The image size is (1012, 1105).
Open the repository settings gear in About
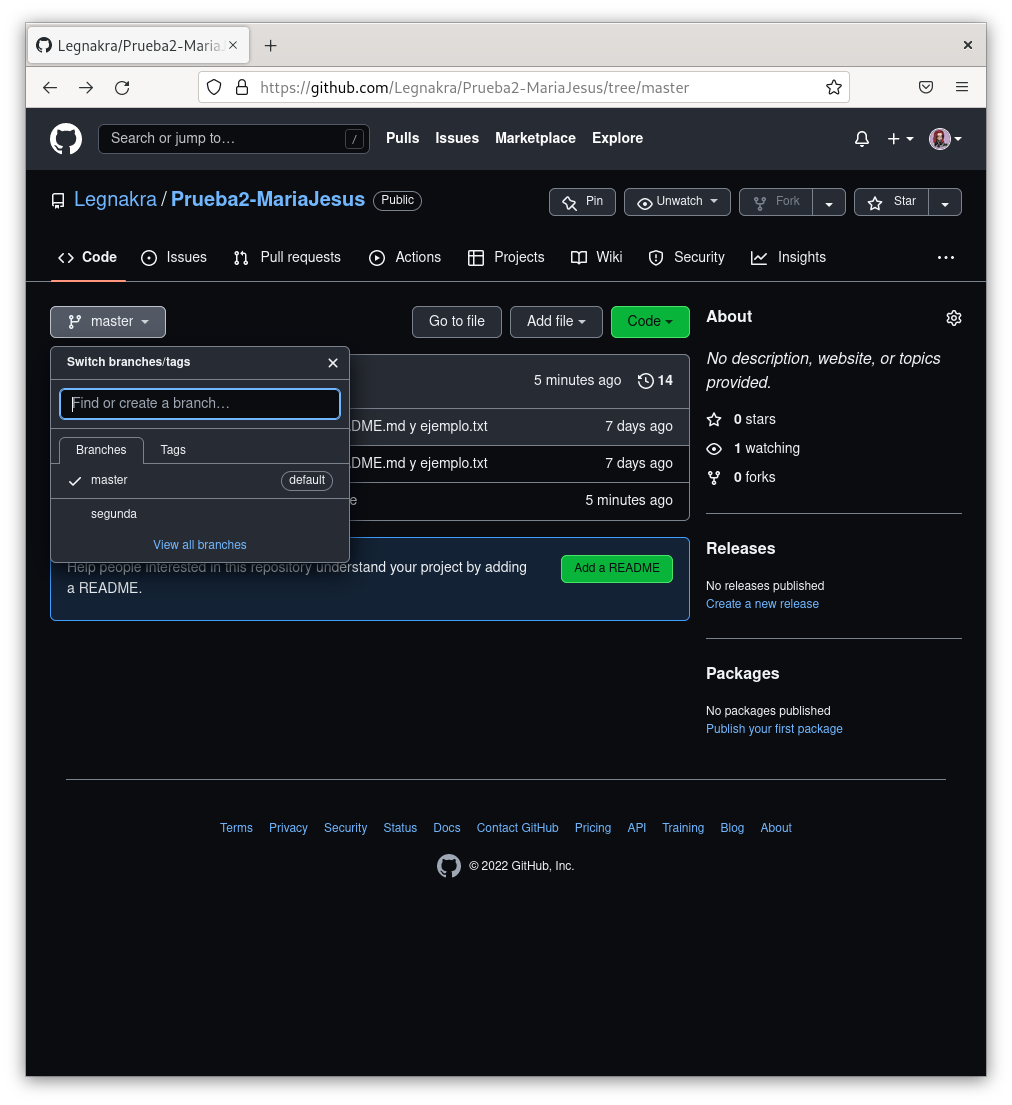(x=953, y=318)
